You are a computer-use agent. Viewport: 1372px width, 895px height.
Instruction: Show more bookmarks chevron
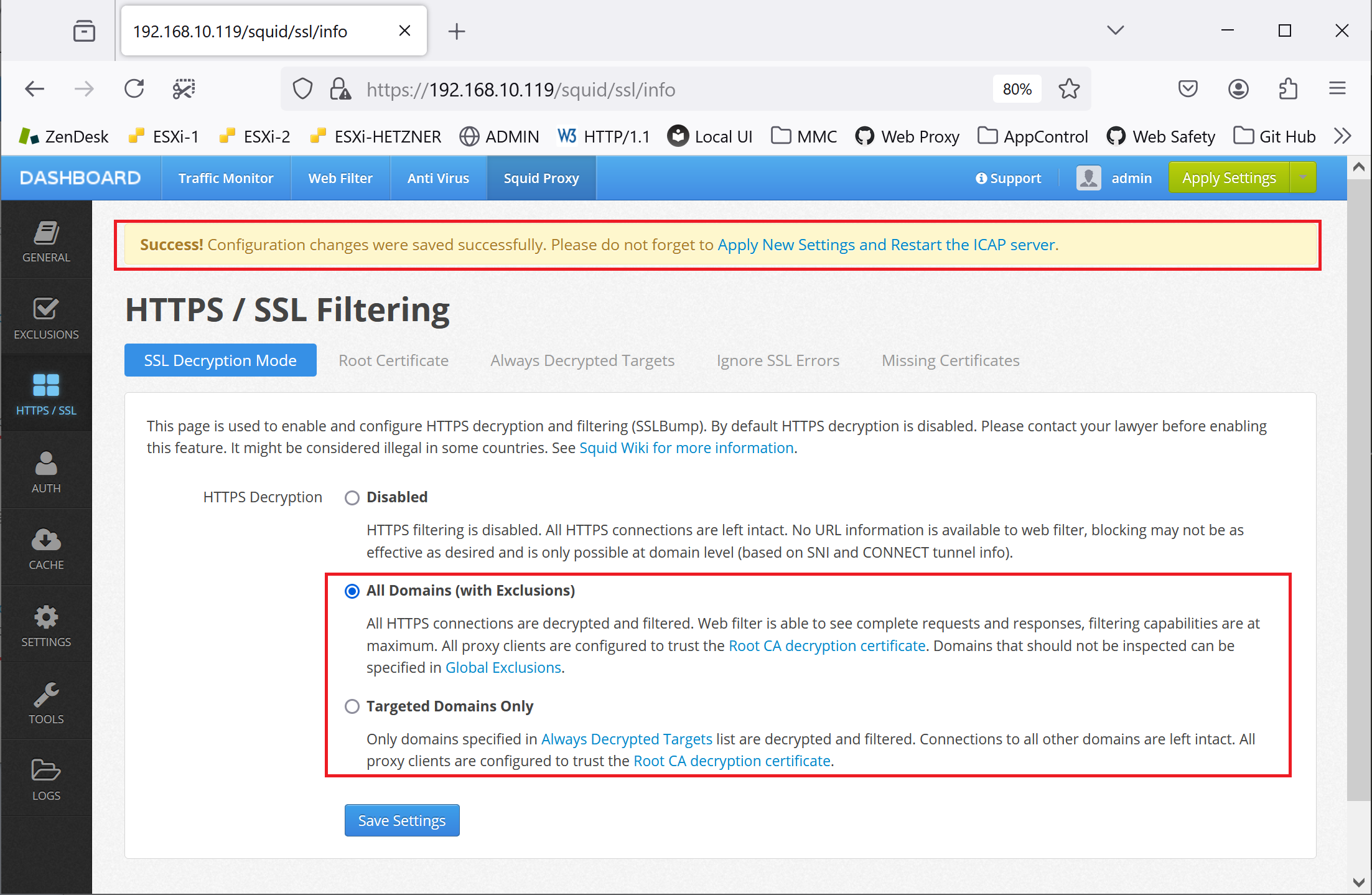click(x=1343, y=136)
